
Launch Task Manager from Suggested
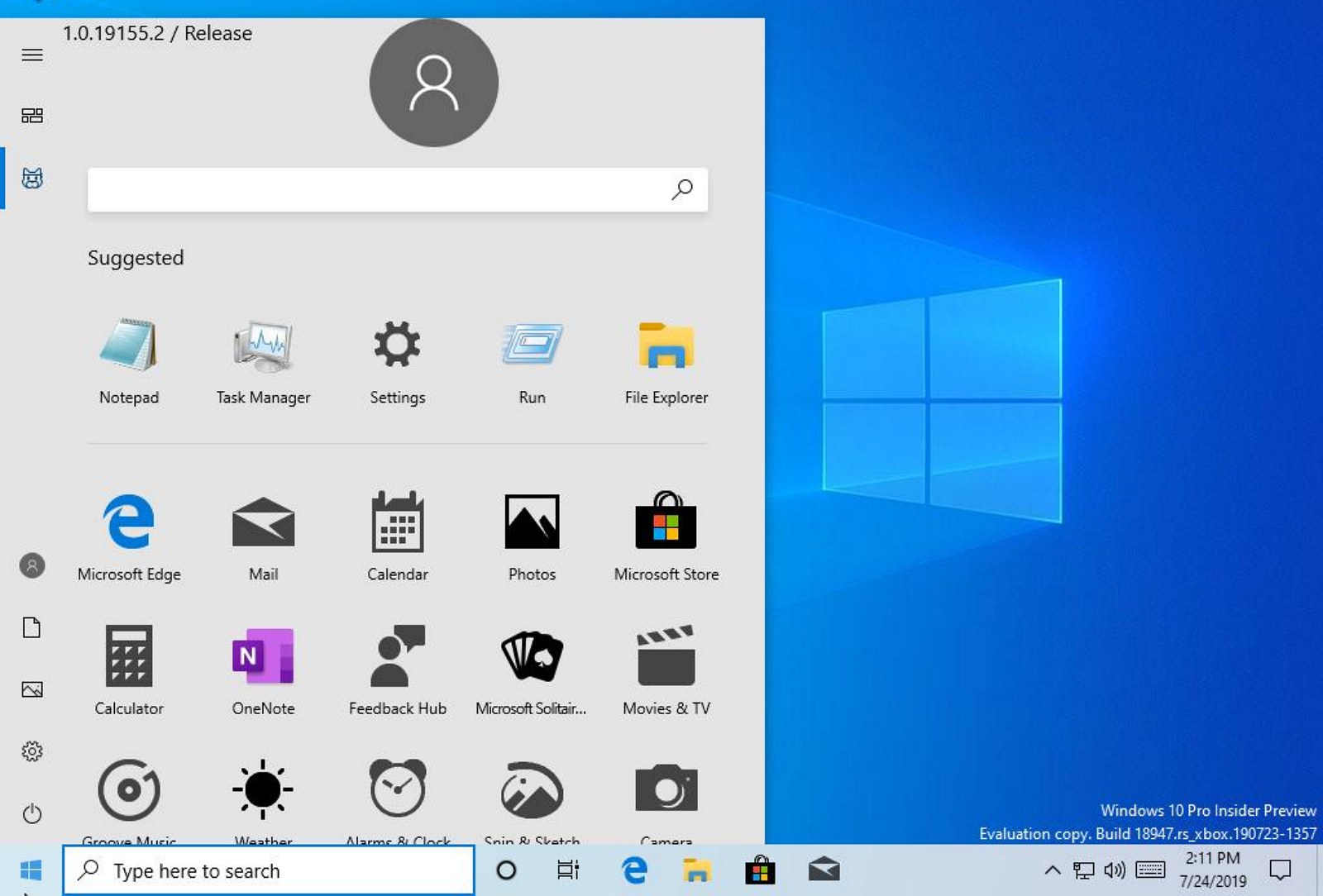[x=263, y=361]
